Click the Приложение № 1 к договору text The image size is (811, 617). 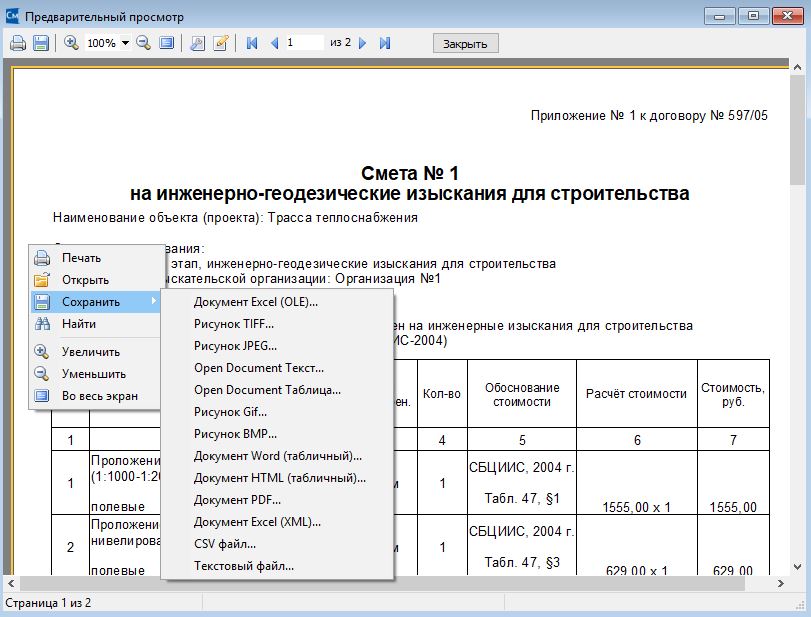(649, 115)
